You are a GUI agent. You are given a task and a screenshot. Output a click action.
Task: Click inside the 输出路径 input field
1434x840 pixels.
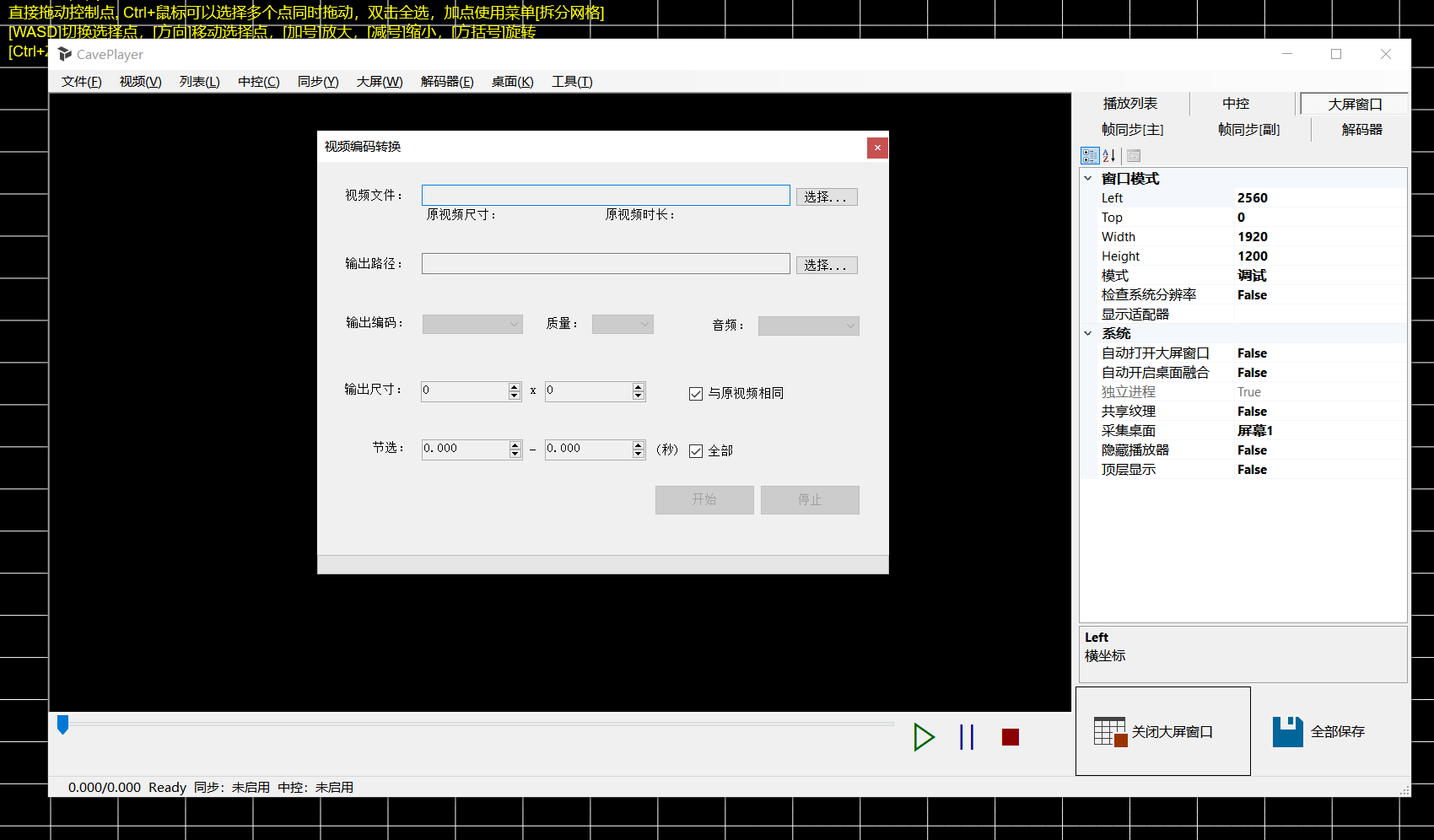pyautogui.click(x=604, y=263)
